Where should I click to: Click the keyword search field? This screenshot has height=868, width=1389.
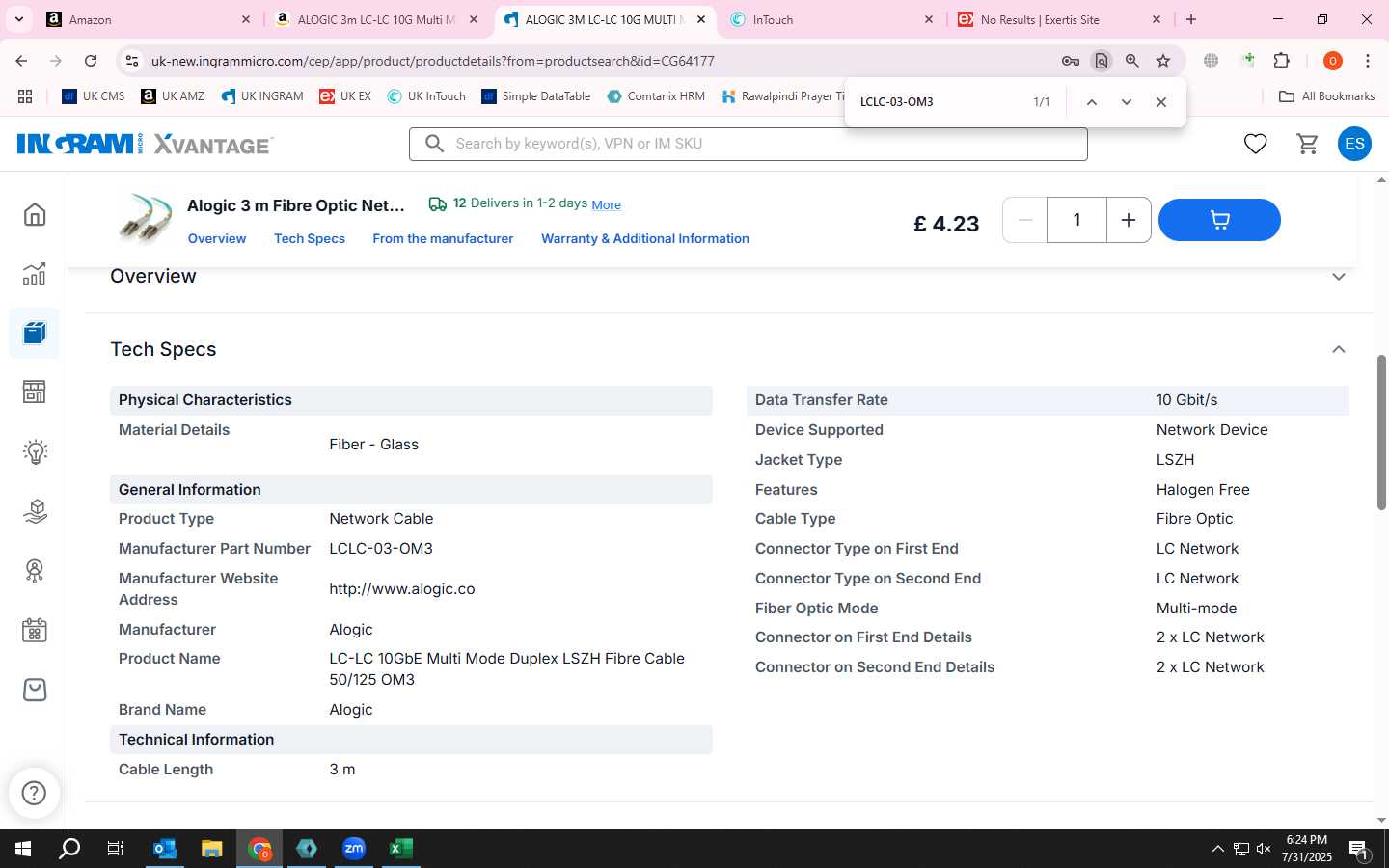[x=749, y=144]
